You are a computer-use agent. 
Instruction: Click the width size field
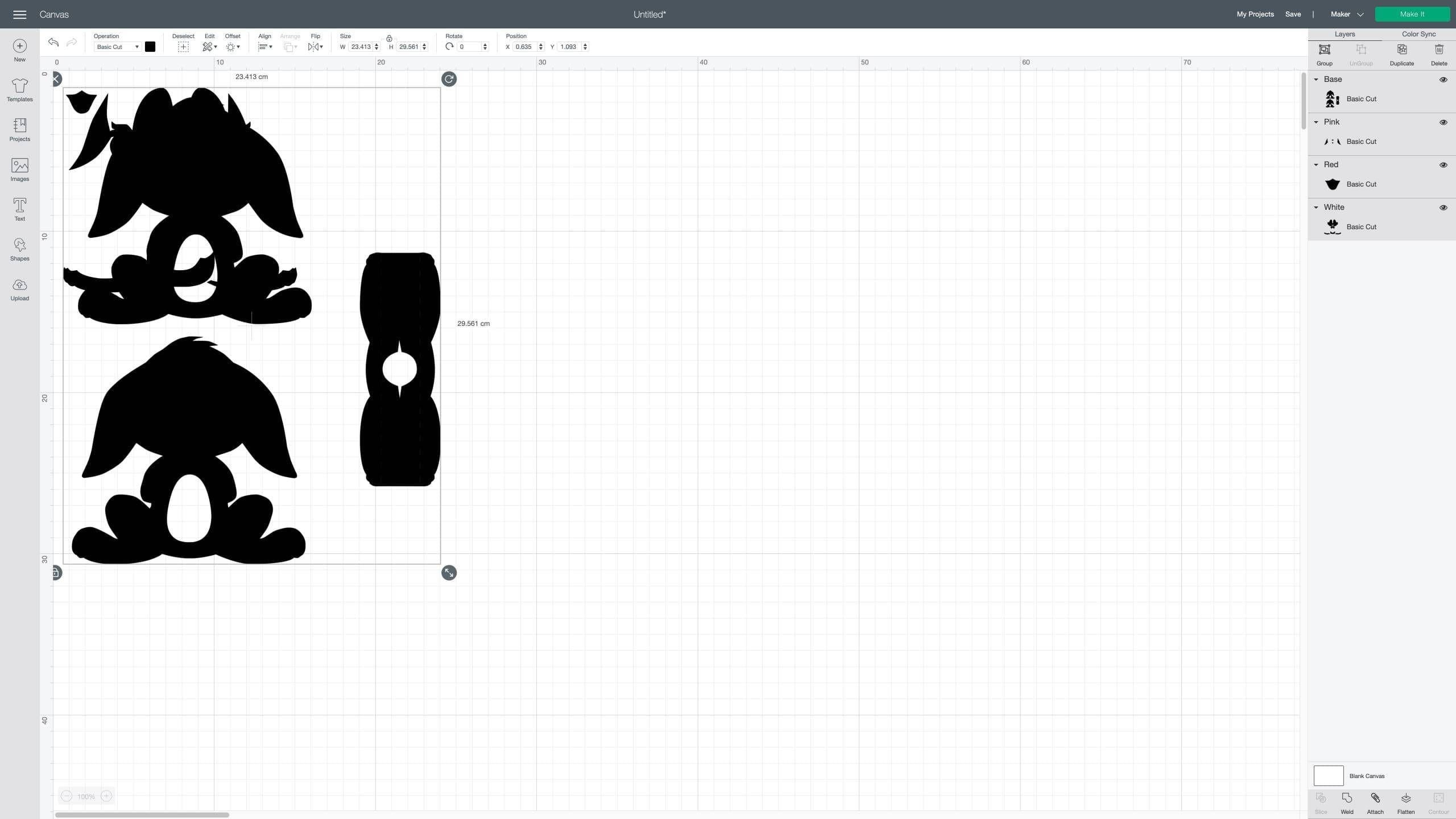[x=361, y=47]
